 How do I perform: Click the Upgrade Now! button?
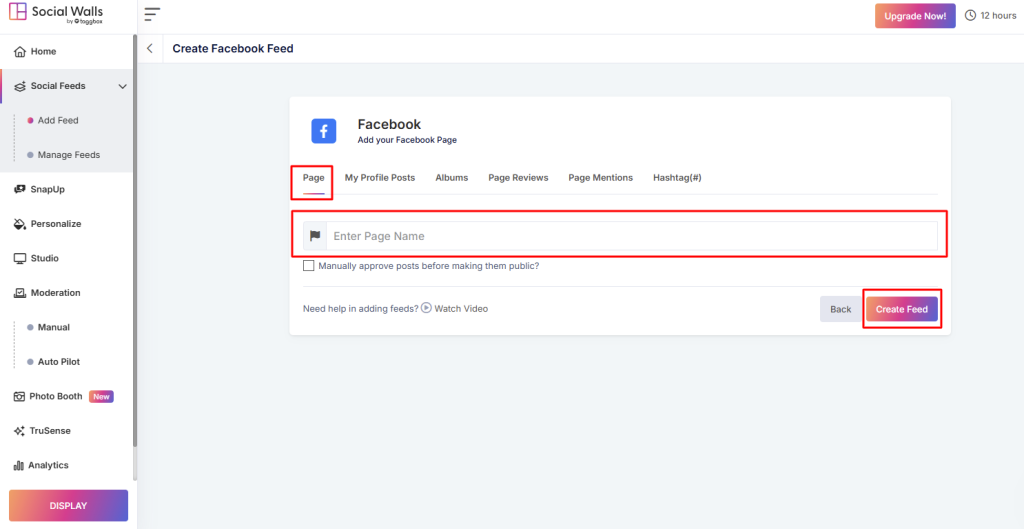click(x=914, y=16)
